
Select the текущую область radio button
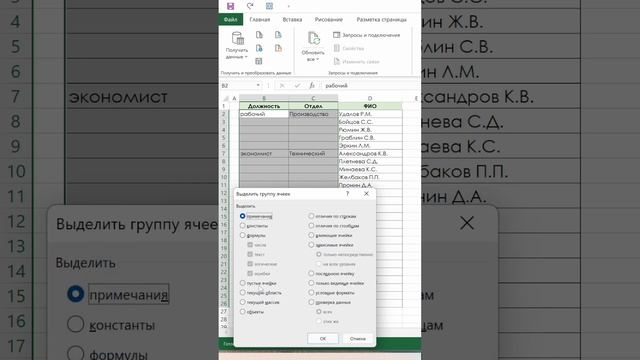point(242,293)
